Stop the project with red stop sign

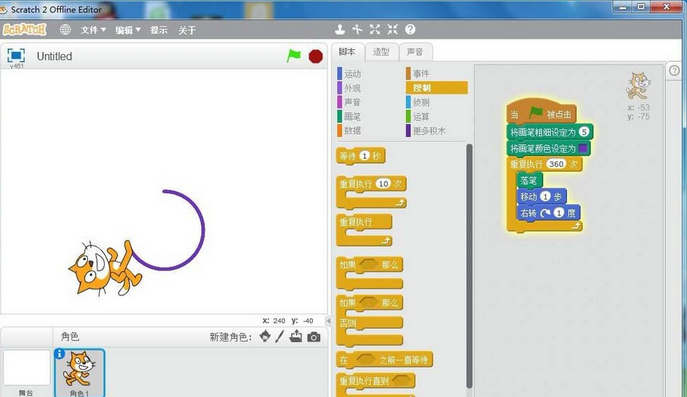point(315,56)
